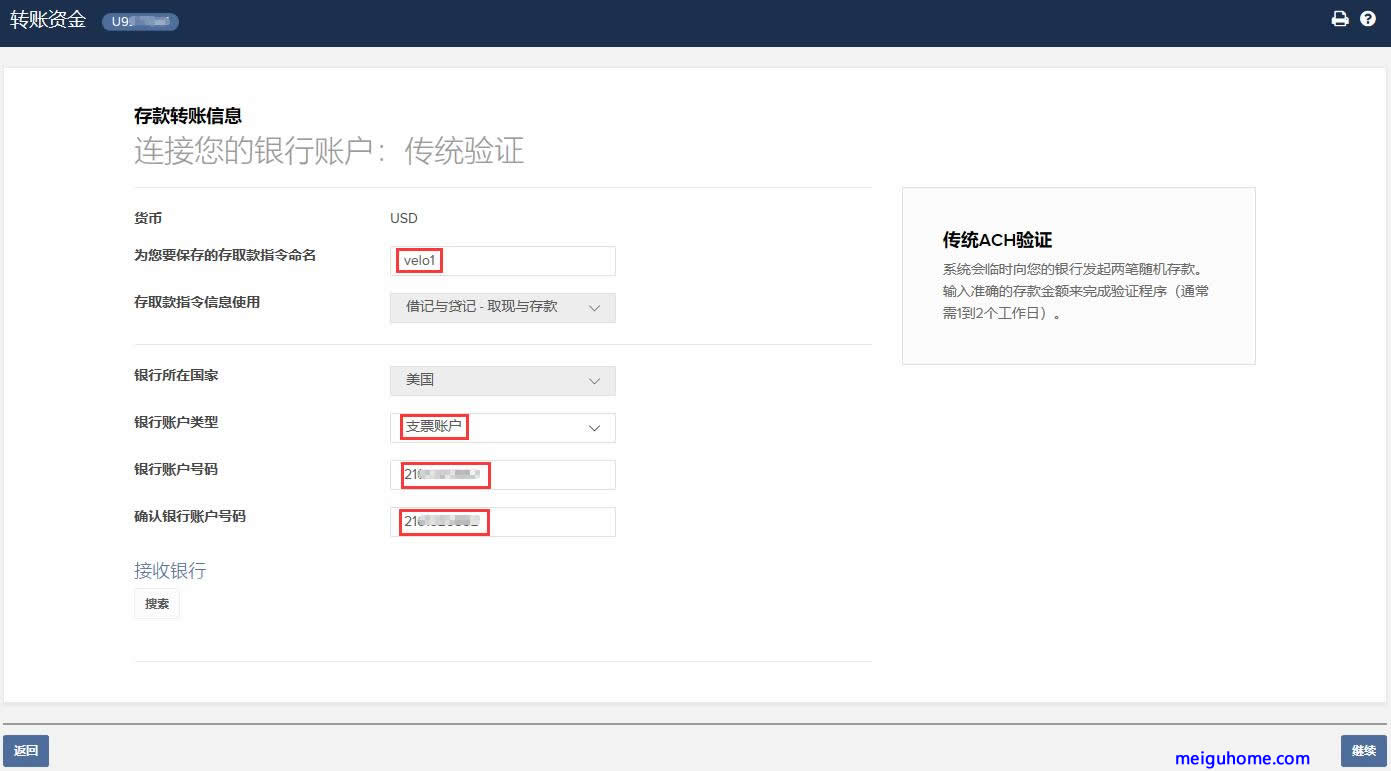Open the 支票账户 account type dropdown
Screen dimensions: 1391x771
(x=503, y=428)
